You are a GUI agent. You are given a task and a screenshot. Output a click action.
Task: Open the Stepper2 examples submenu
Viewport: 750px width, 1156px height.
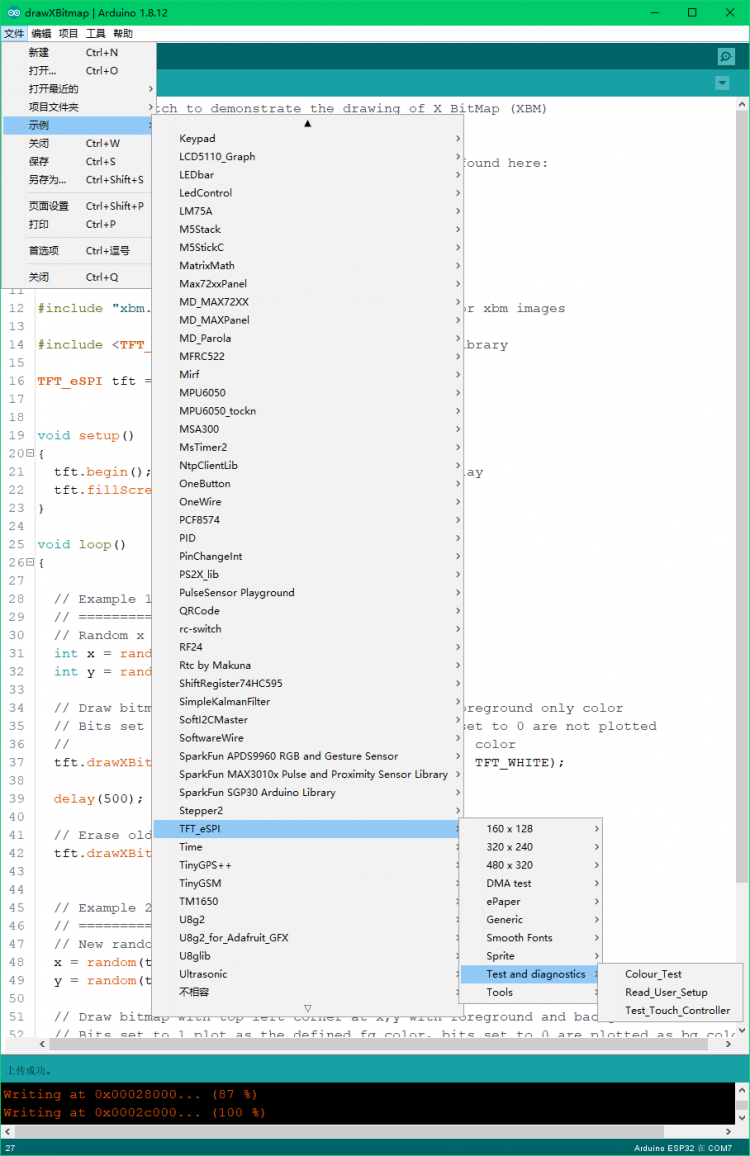(308, 810)
